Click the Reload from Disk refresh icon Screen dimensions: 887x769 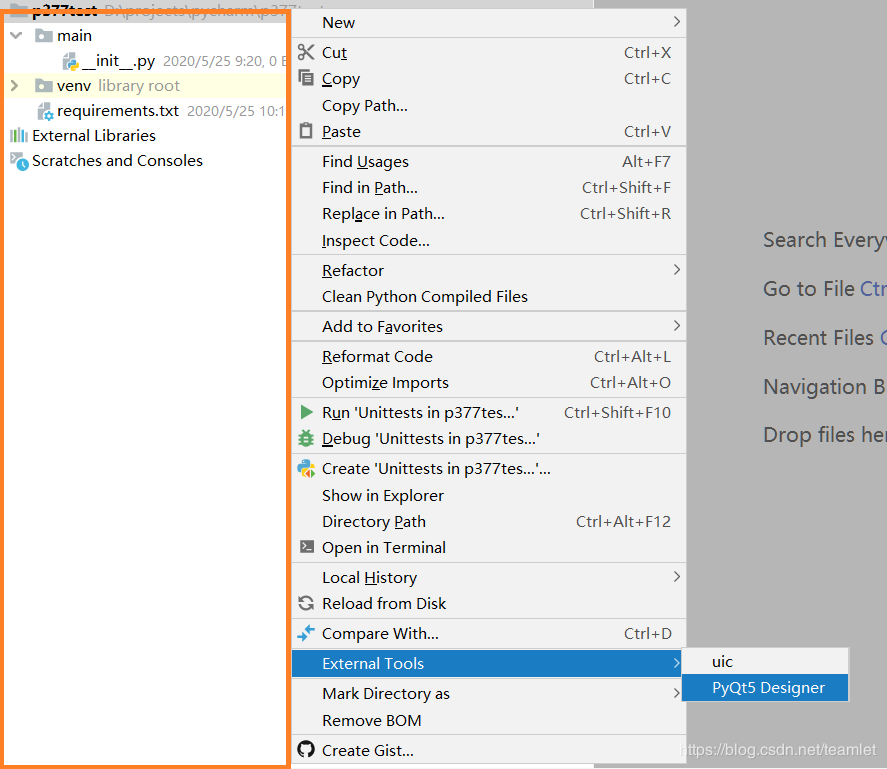pos(306,603)
